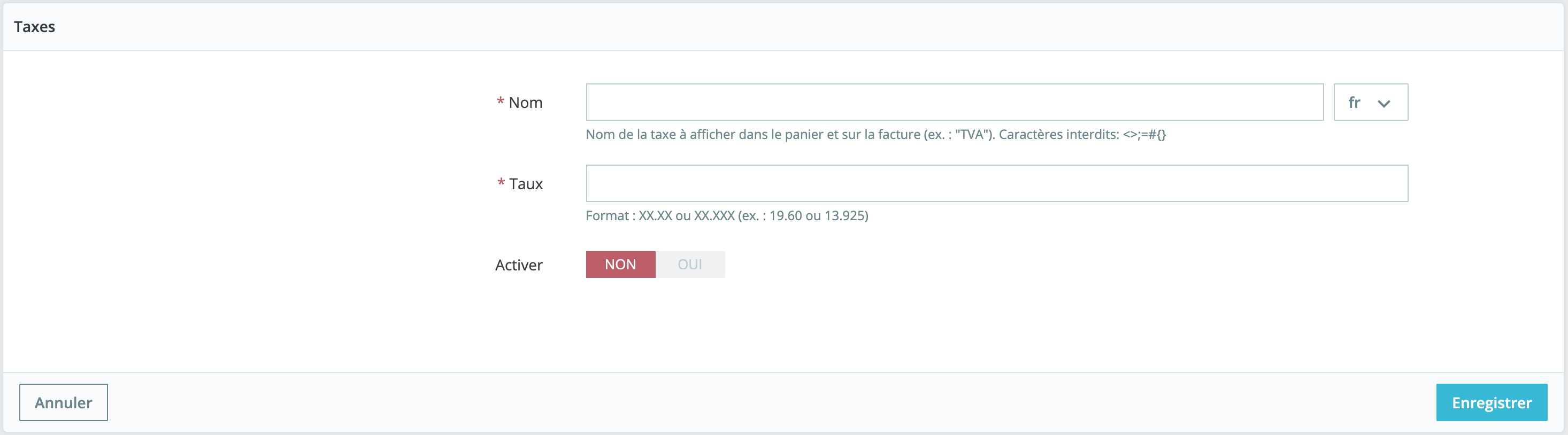The image size is (1568, 435).
Task: Click the example rate '19.60 ou 13.925'
Action: pyautogui.click(x=819, y=215)
